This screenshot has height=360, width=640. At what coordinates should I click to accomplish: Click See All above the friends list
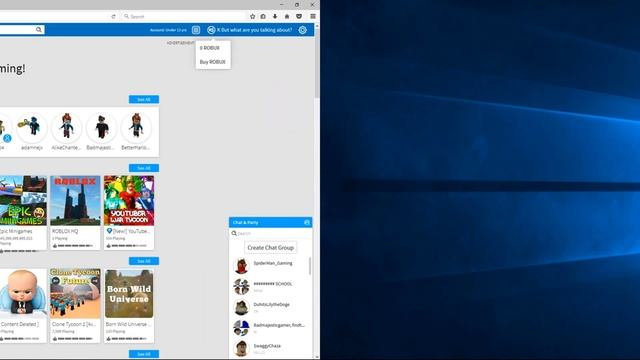tap(144, 100)
